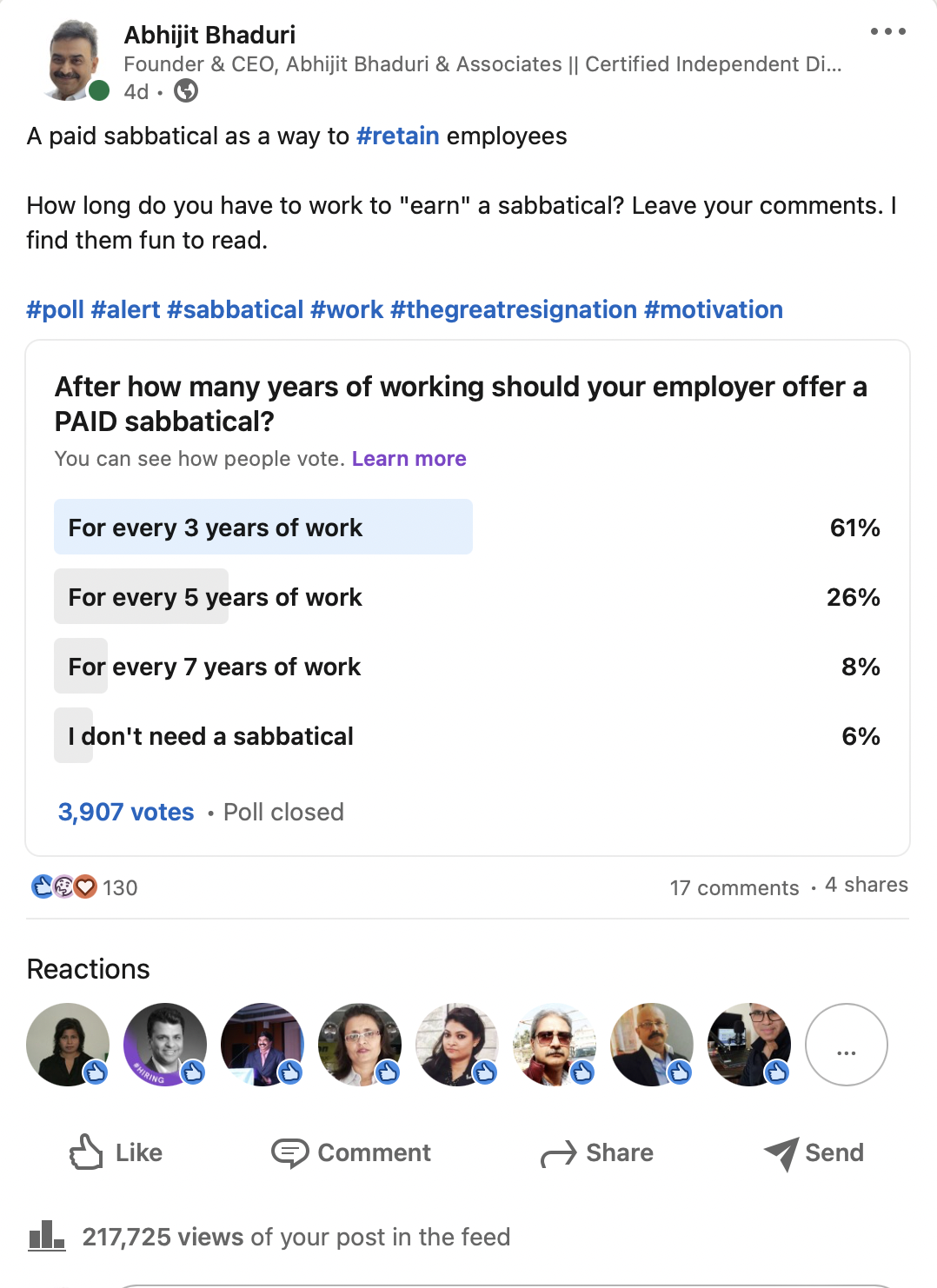This screenshot has height=1288, width=937.
Task: Show more reactions with ellipsis circle
Action: click(846, 1044)
